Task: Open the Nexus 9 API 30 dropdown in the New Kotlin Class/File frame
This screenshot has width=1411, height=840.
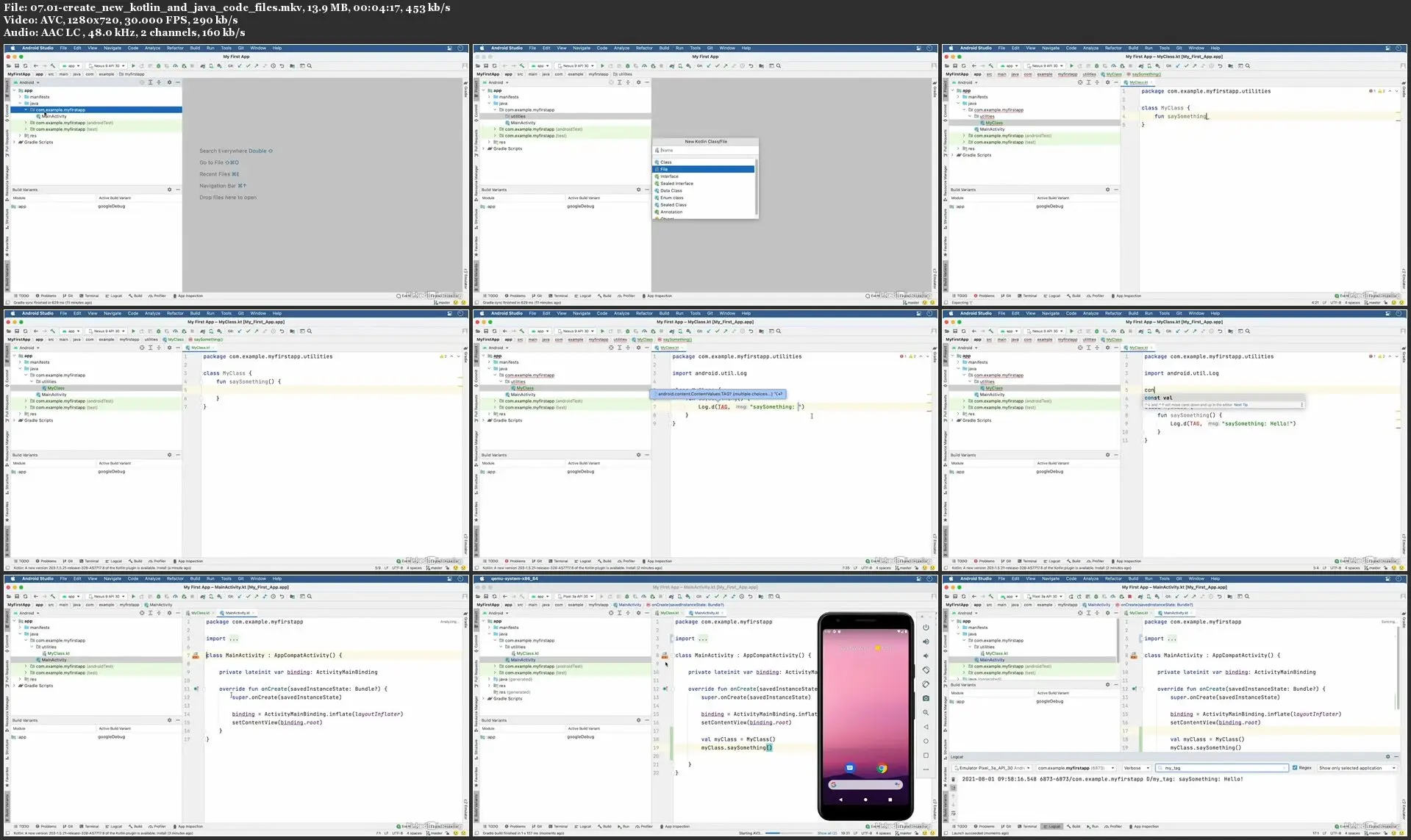Action: tap(576, 66)
